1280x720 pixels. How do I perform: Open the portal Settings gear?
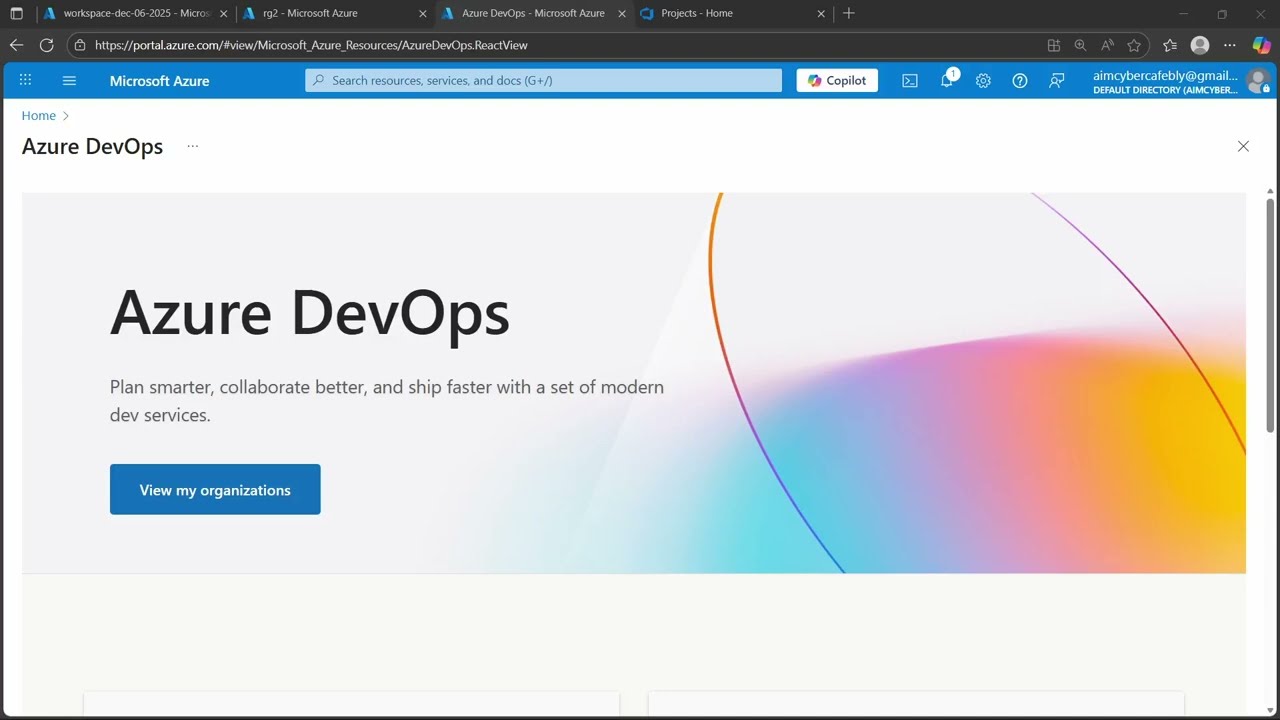(983, 81)
